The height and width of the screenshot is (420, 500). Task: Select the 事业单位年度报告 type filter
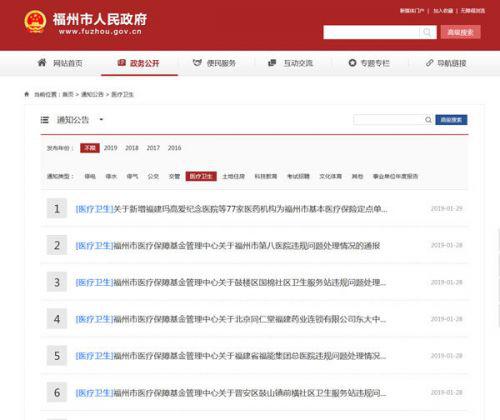coord(395,176)
